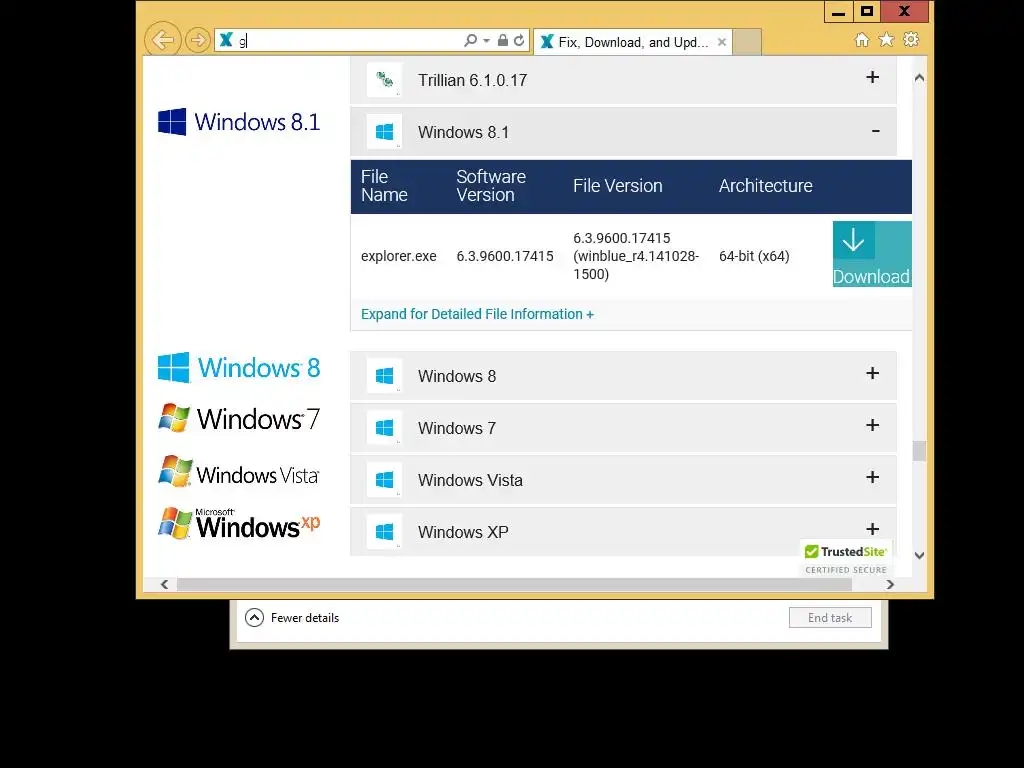Expand for Detailed File Information link

click(x=477, y=314)
